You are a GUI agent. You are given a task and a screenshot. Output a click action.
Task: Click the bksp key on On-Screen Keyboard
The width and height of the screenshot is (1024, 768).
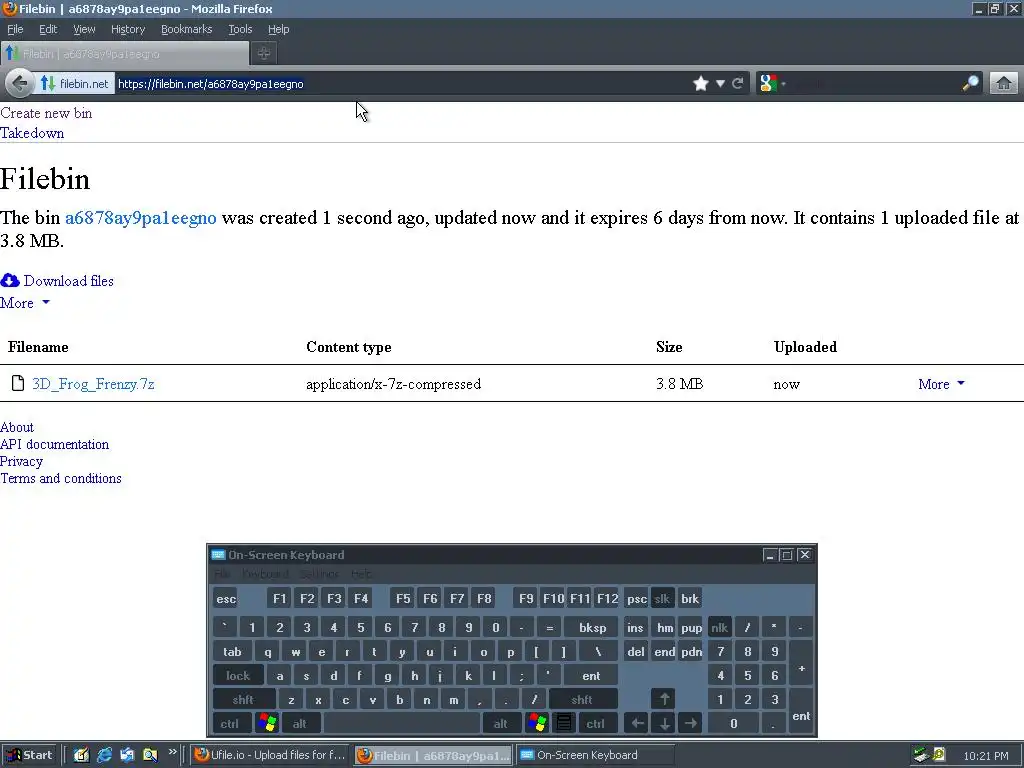coord(592,628)
